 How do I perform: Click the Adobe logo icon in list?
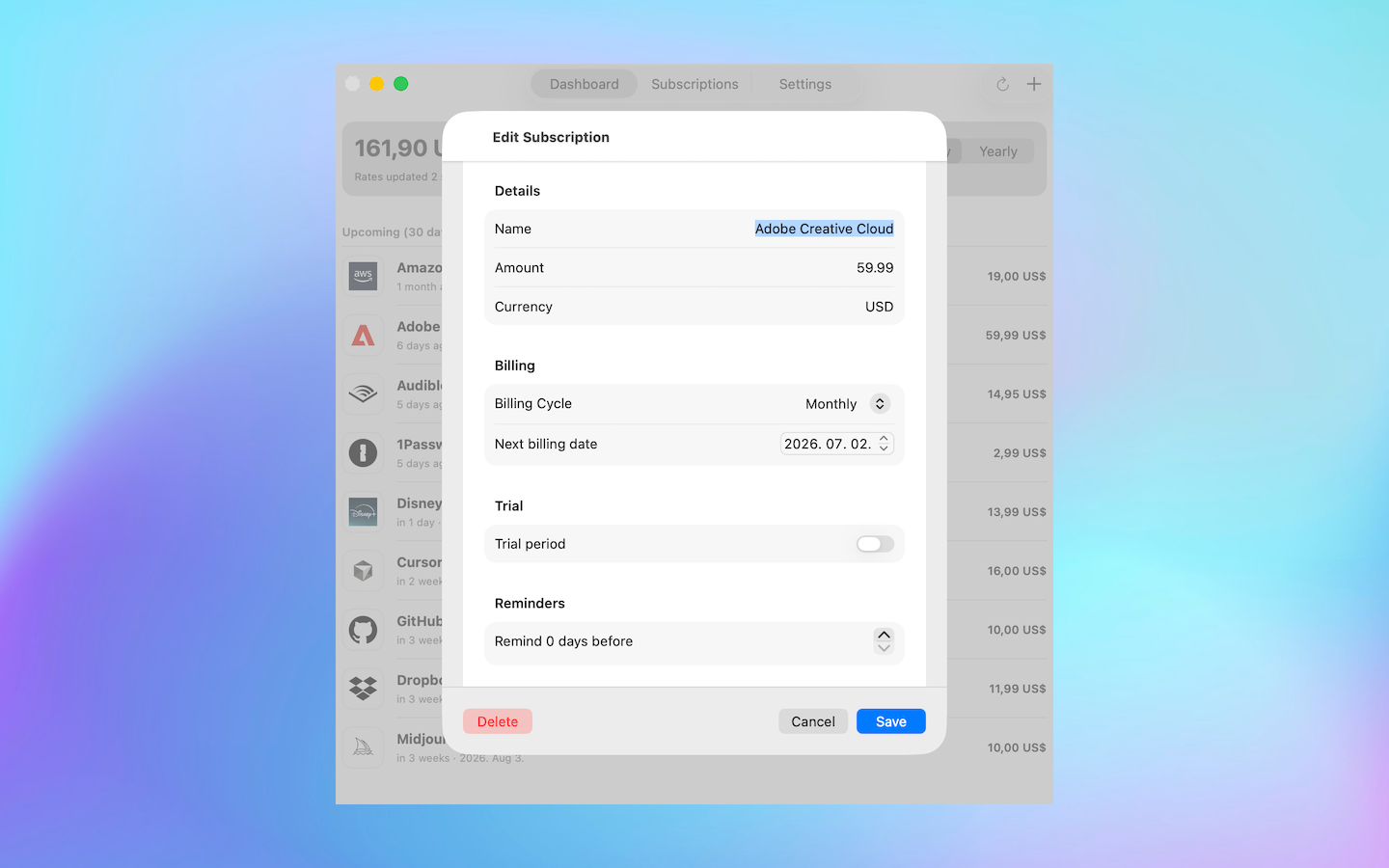coord(363,335)
